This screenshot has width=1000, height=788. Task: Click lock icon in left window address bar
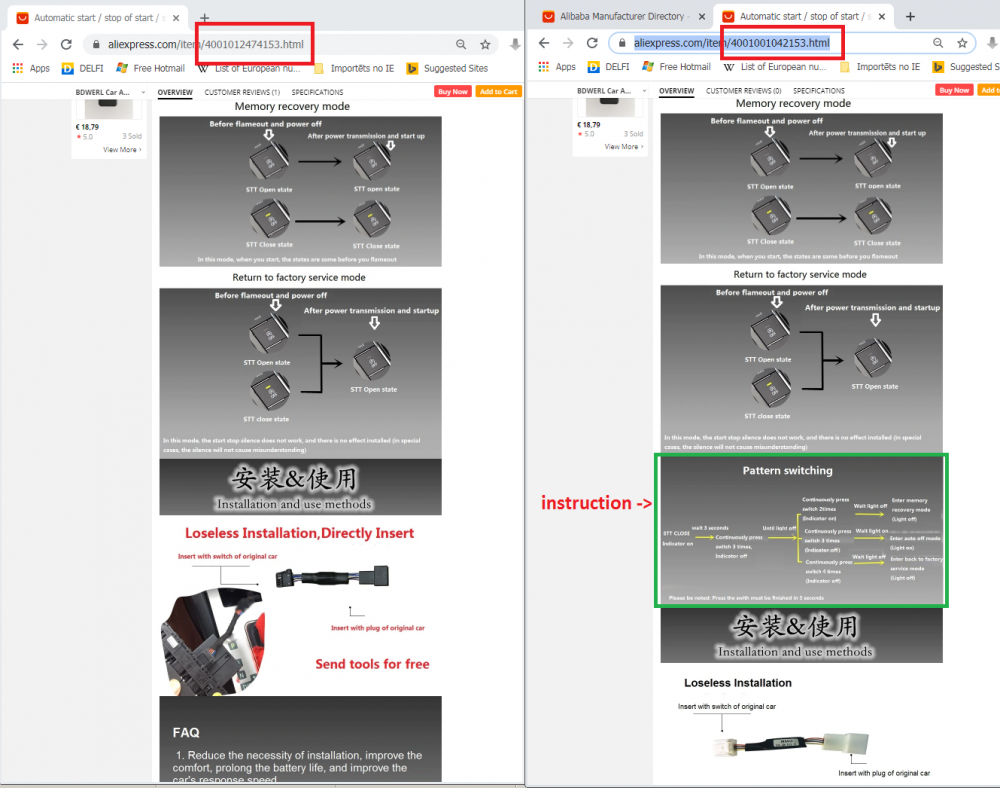pyautogui.click(x=96, y=45)
